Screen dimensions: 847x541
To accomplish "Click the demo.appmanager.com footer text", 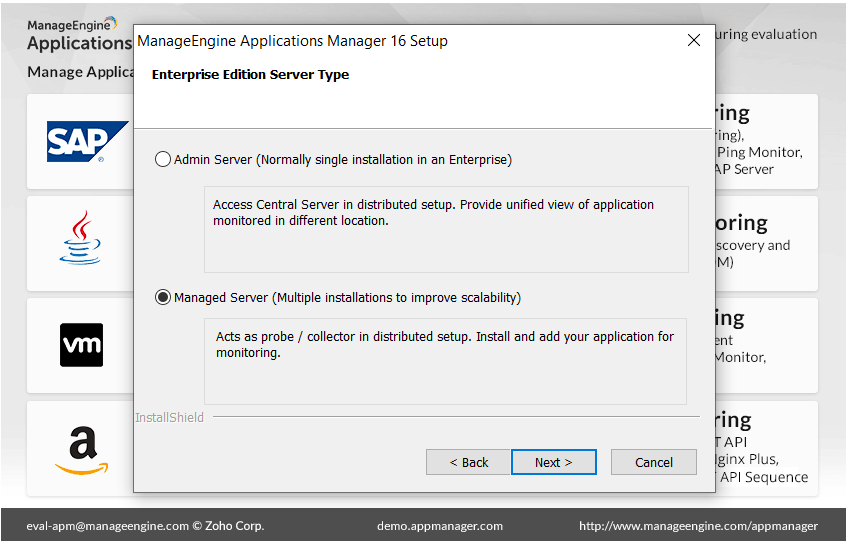I will (x=440, y=525).
